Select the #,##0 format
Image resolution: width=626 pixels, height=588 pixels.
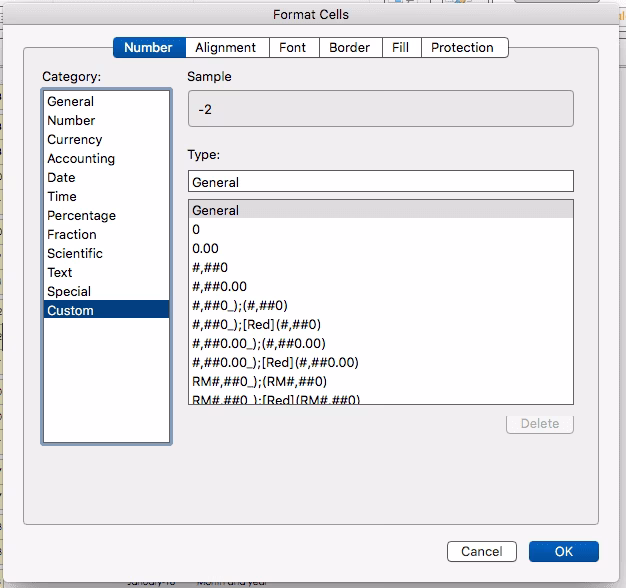pyautogui.click(x=381, y=267)
